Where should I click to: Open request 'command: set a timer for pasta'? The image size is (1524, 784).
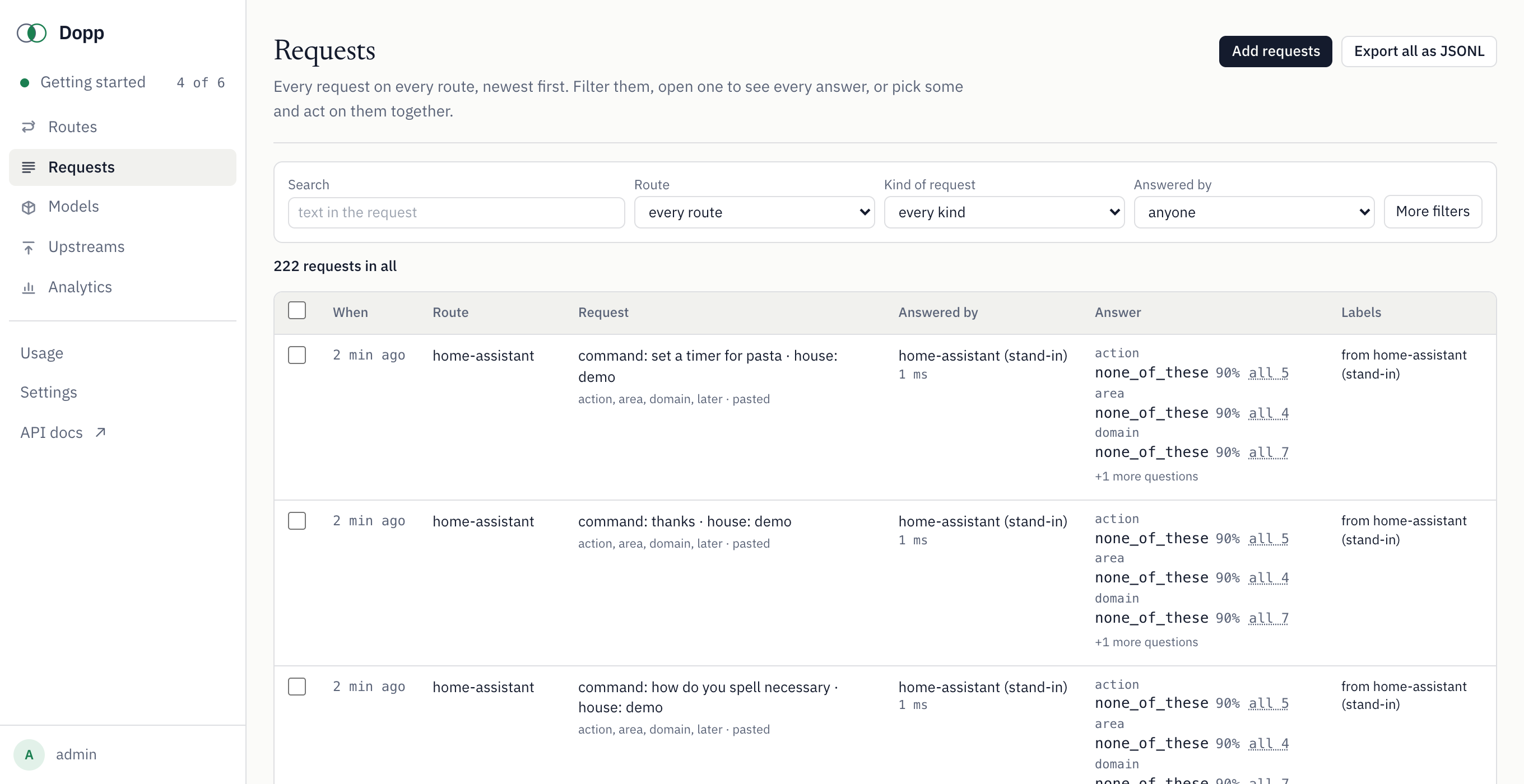708,366
